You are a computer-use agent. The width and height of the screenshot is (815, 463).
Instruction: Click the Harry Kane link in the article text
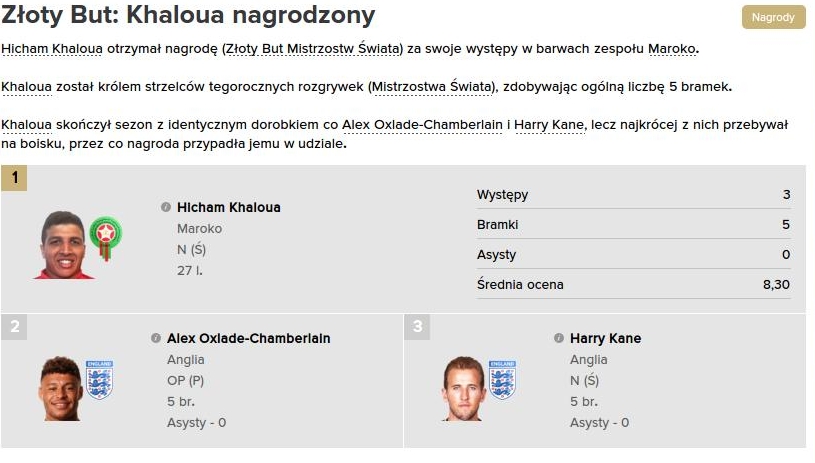(549, 125)
